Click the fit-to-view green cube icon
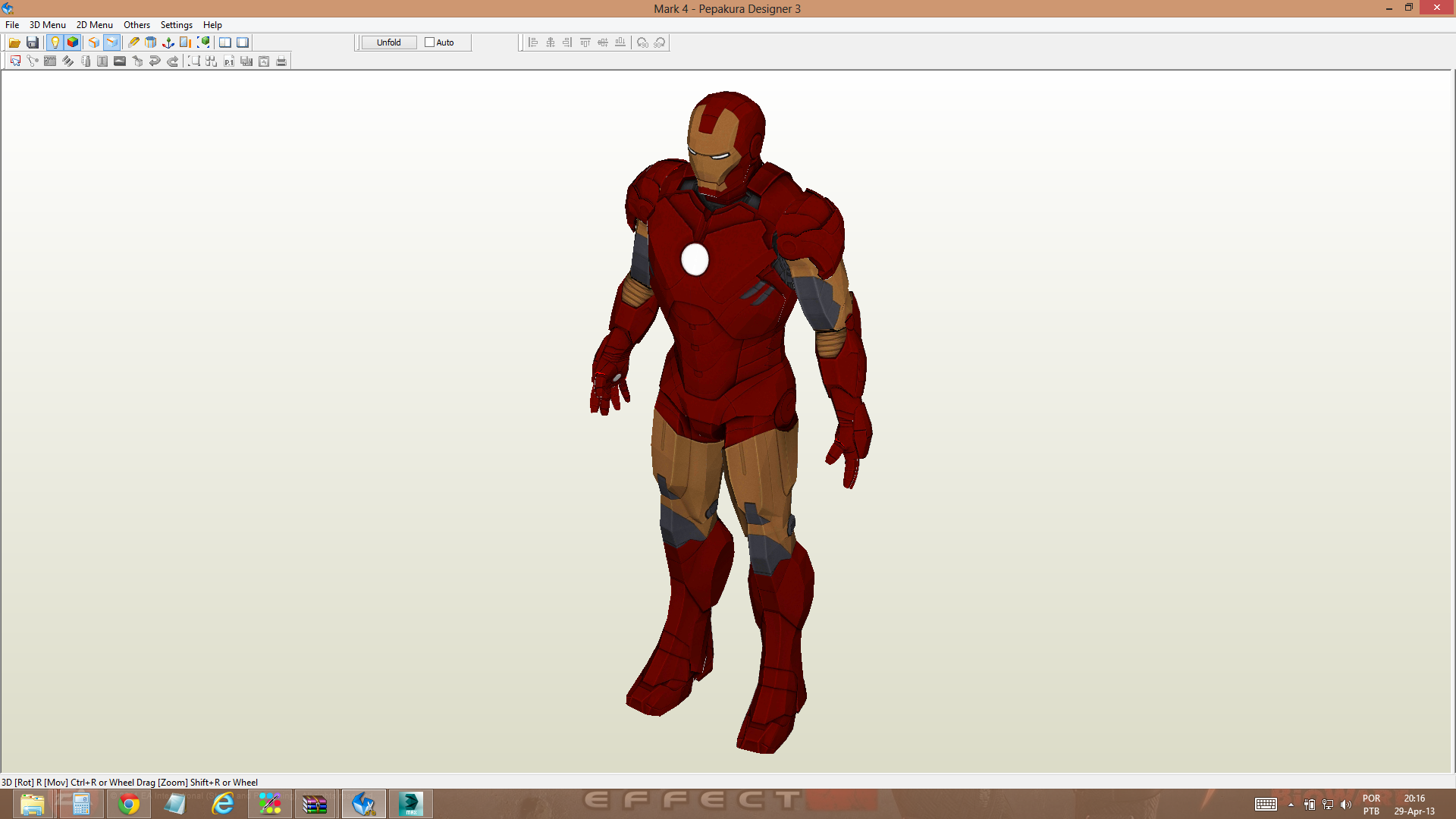The width and height of the screenshot is (1456, 819). (203, 42)
